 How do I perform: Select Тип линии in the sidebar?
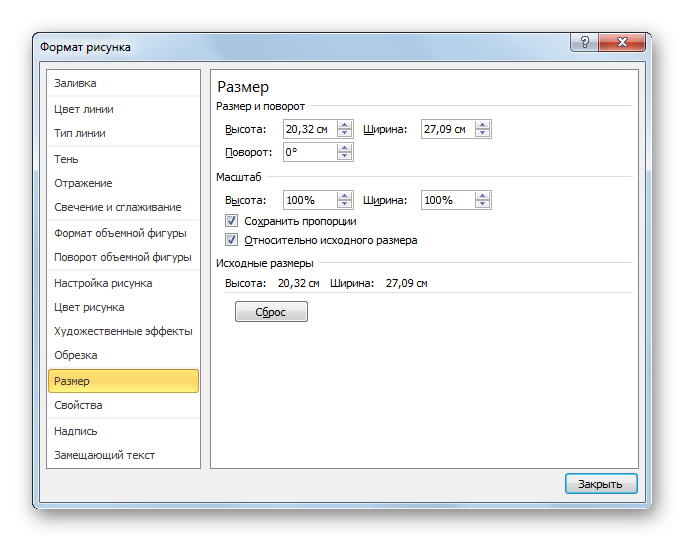123,133
